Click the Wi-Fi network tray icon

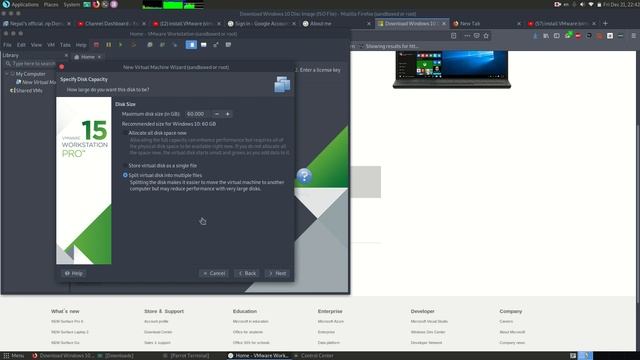click(x=590, y=4)
